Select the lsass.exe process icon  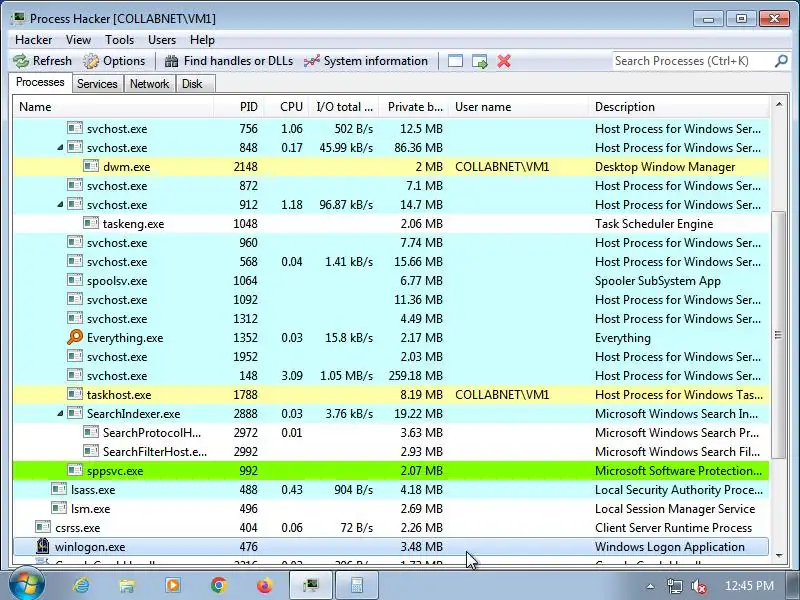[59, 489]
